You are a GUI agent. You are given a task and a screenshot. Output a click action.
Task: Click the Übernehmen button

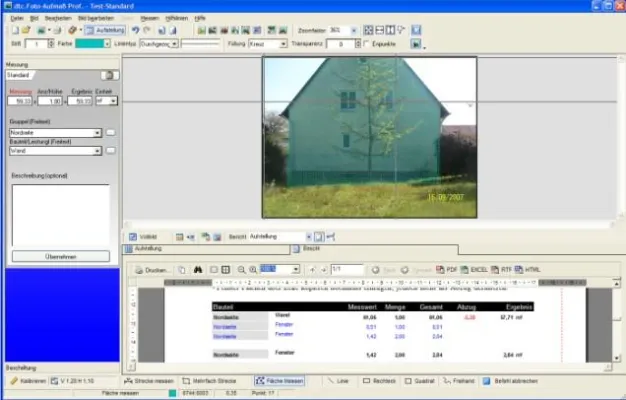[60, 256]
